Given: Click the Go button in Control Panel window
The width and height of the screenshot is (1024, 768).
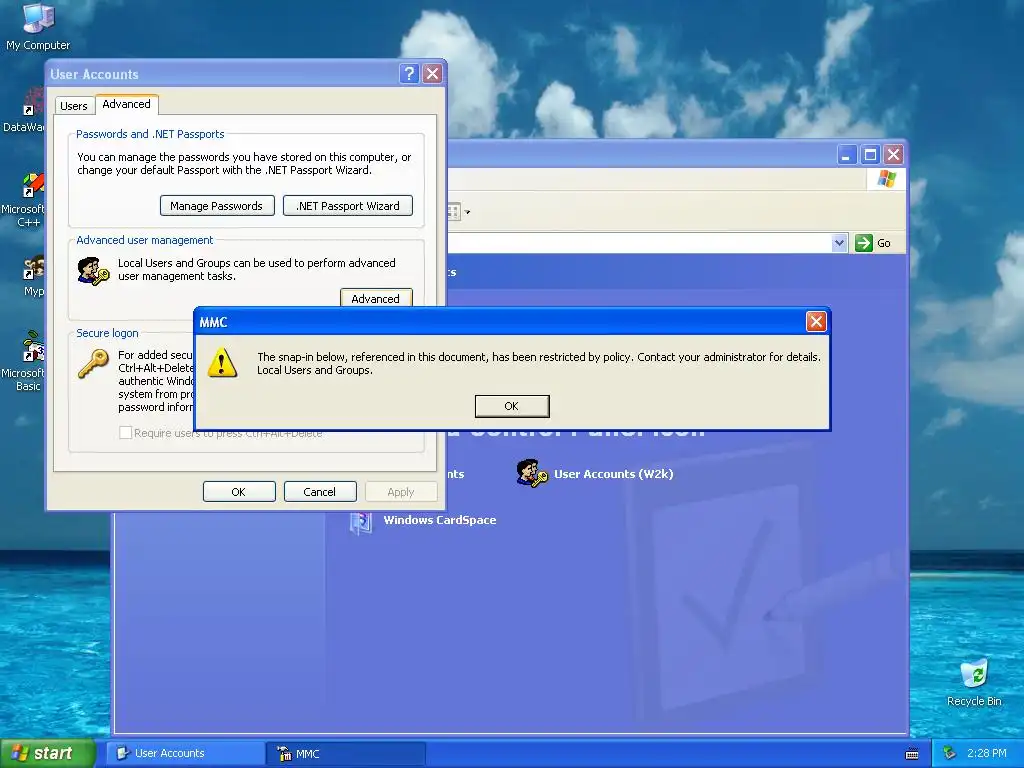Looking at the screenshot, I should click(x=873, y=243).
